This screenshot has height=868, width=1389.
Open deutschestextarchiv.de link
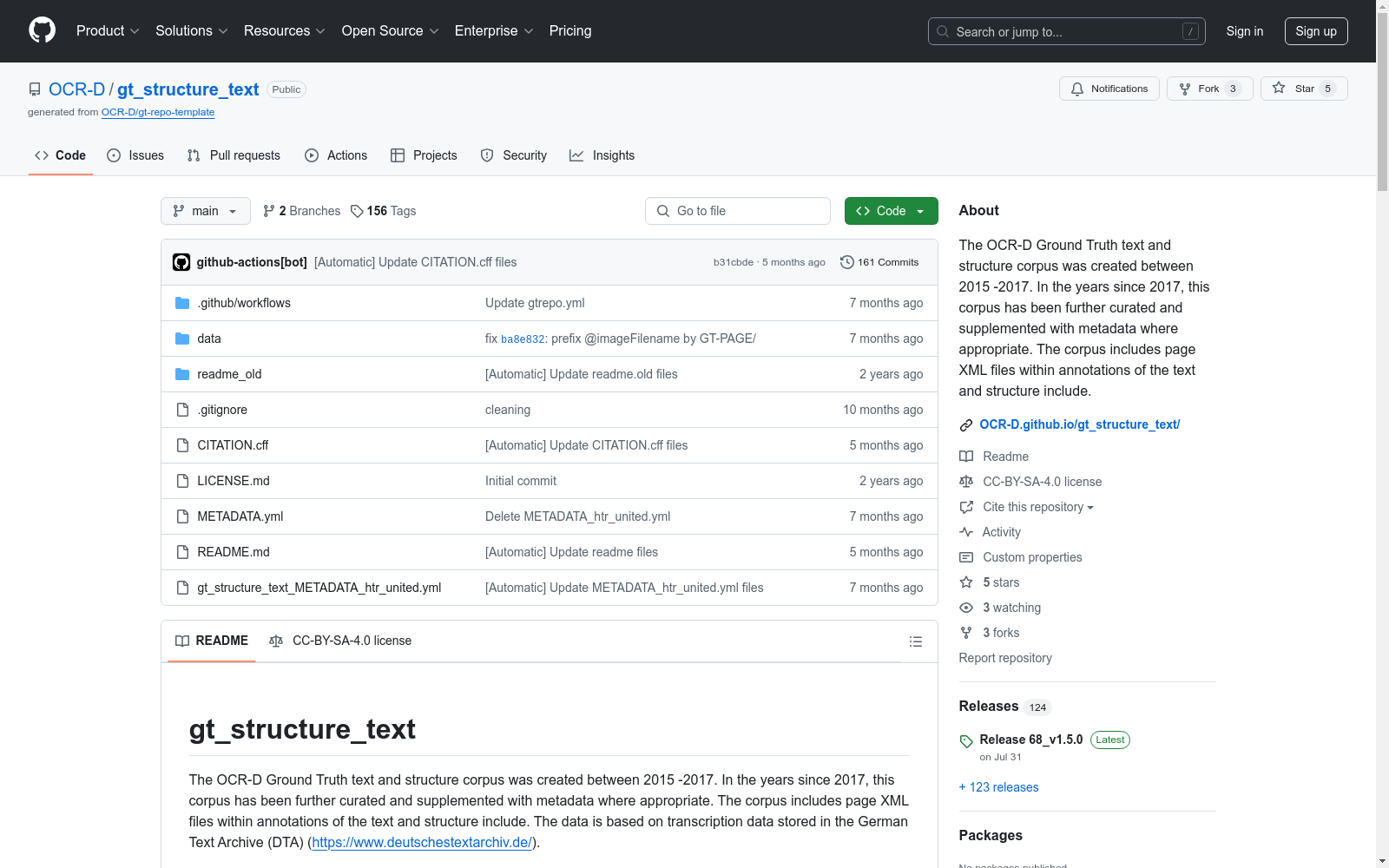[422, 842]
